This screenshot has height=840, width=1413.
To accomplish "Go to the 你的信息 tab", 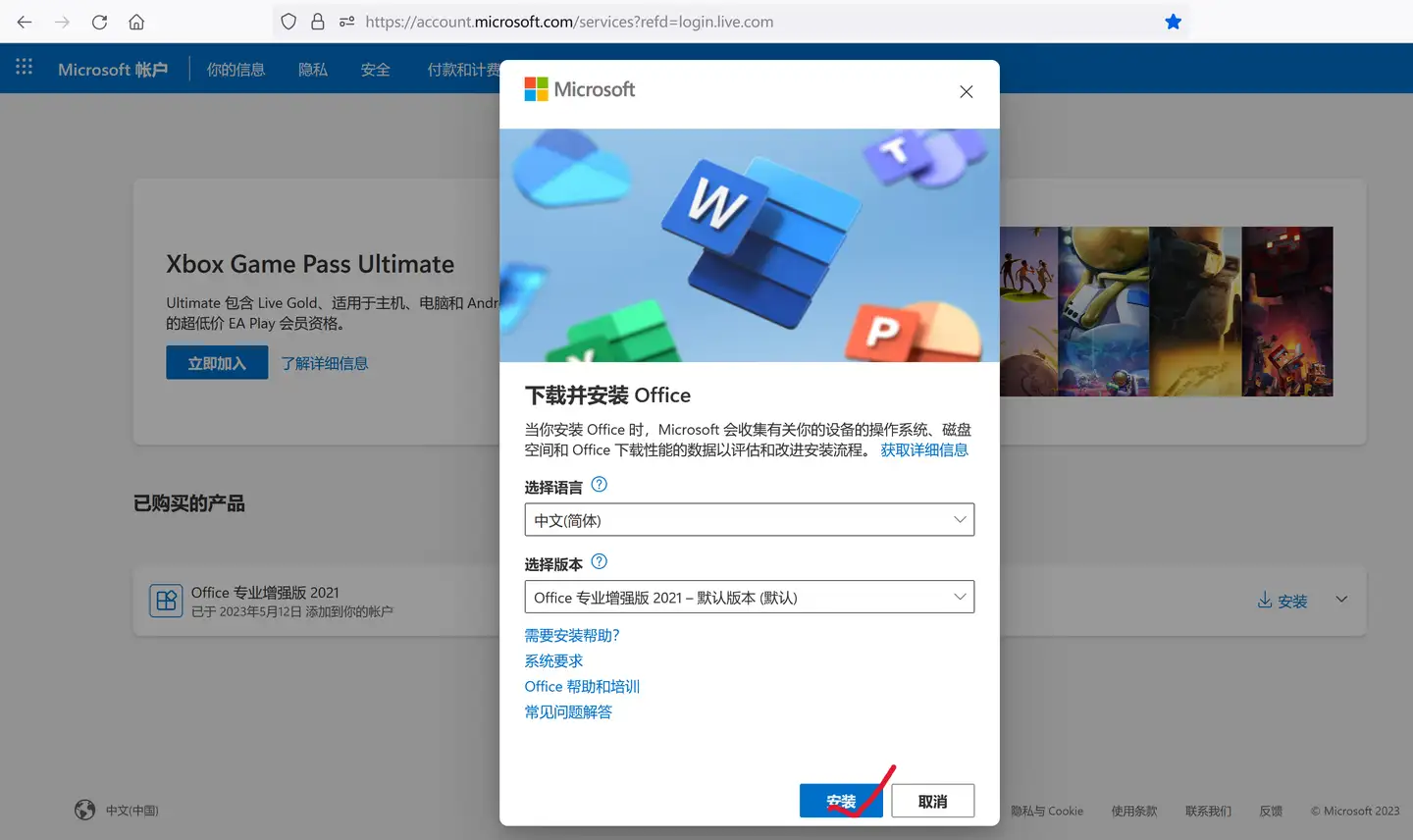I will [x=235, y=70].
